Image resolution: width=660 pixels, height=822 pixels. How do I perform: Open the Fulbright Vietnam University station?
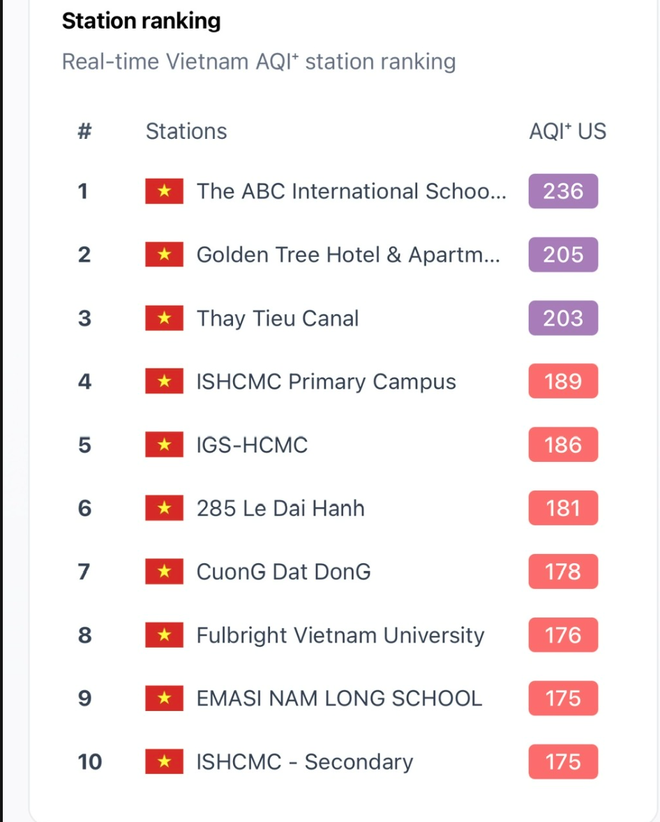[340, 635]
